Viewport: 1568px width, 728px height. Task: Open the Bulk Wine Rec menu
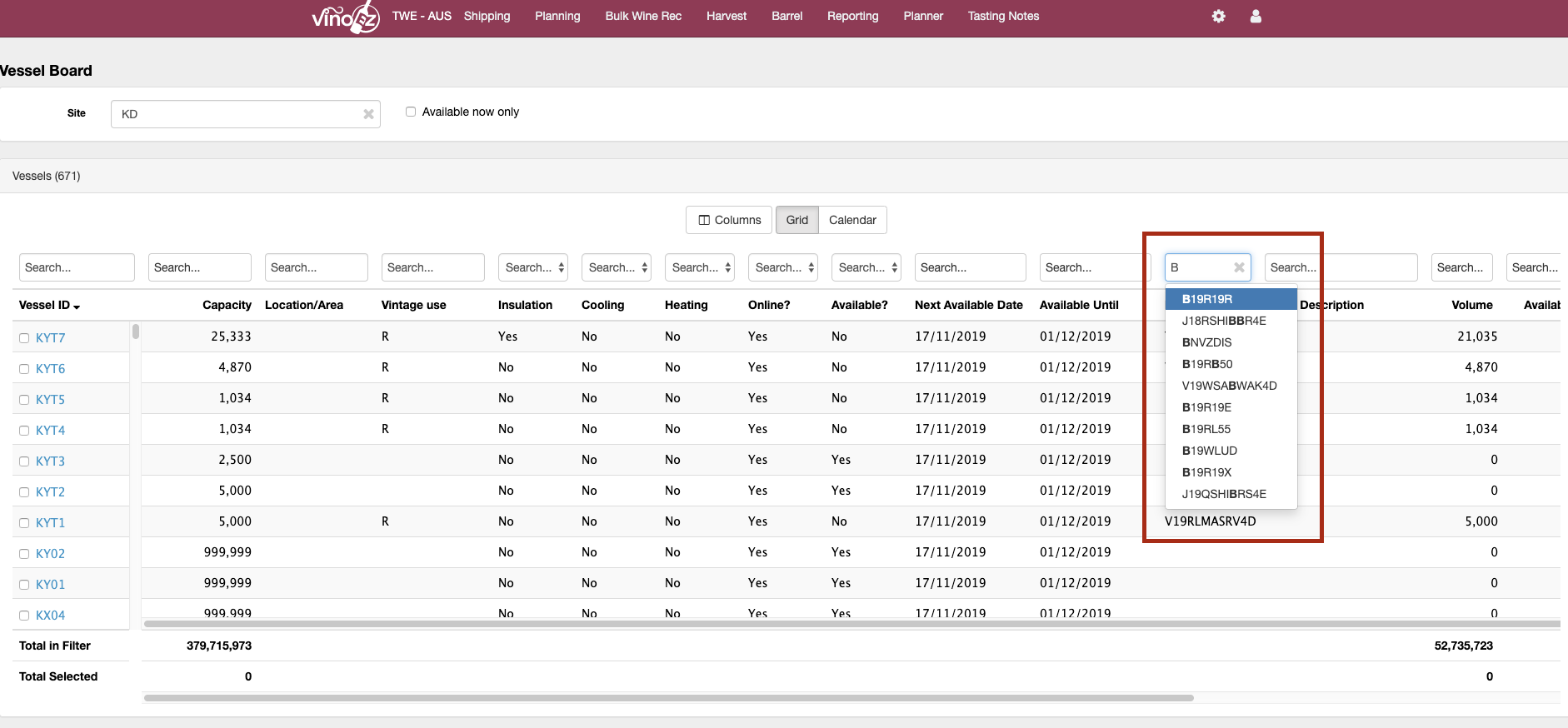click(643, 17)
